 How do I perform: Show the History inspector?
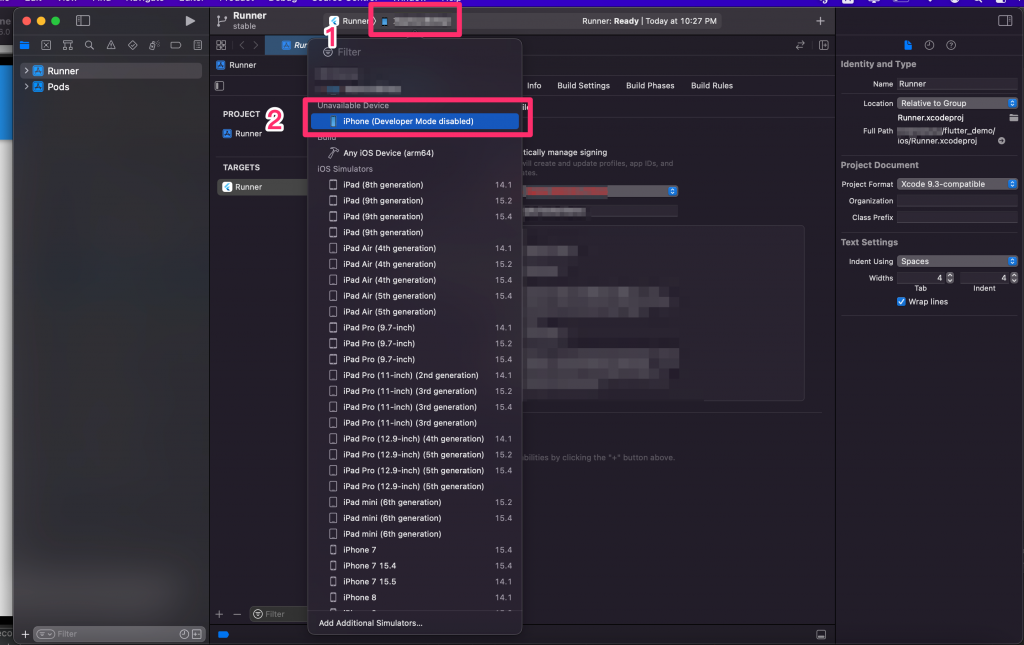click(x=929, y=45)
